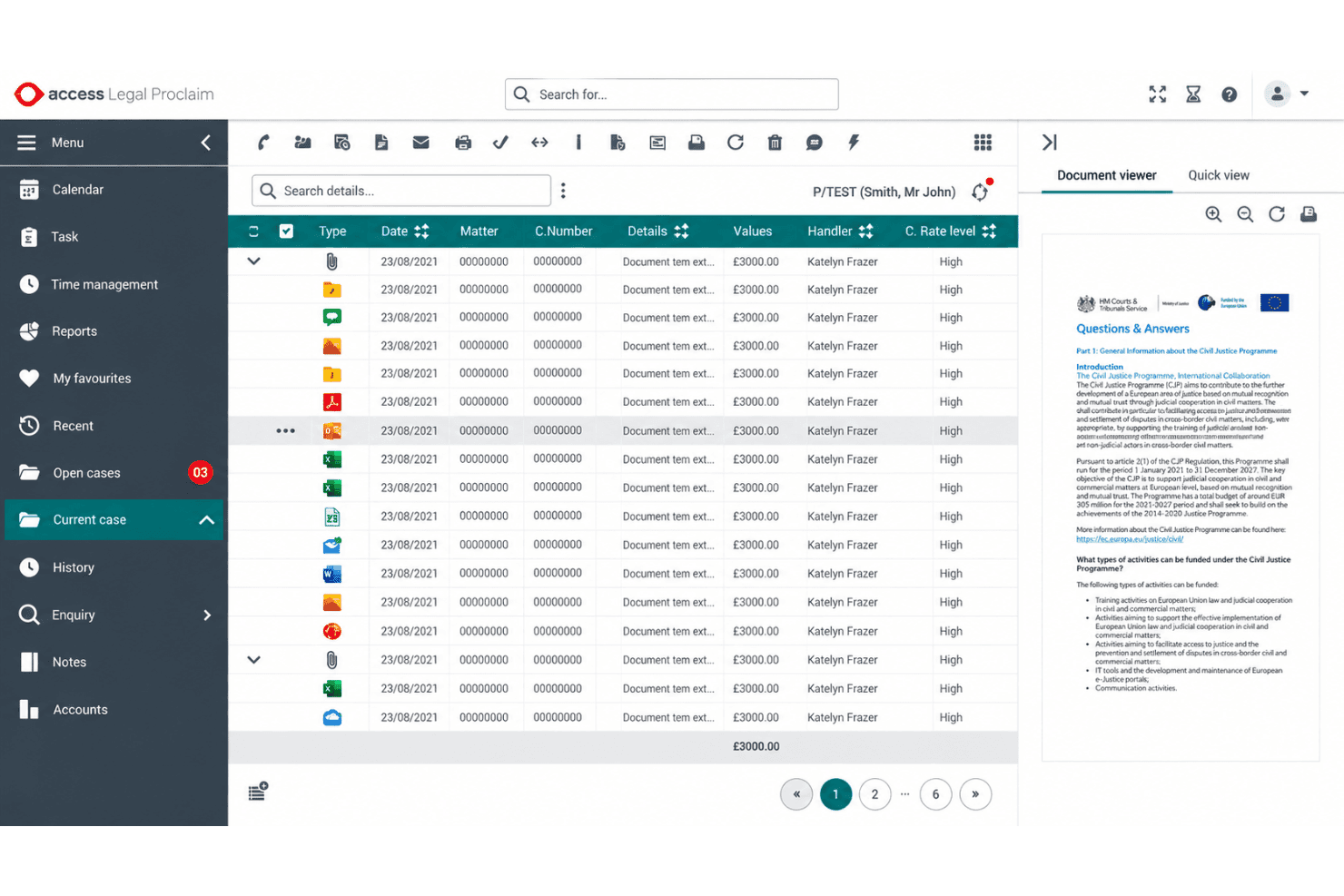Click the lightning bolt quick action icon
Viewport: 1344px width, 896px height.
(x=854, y=143)
